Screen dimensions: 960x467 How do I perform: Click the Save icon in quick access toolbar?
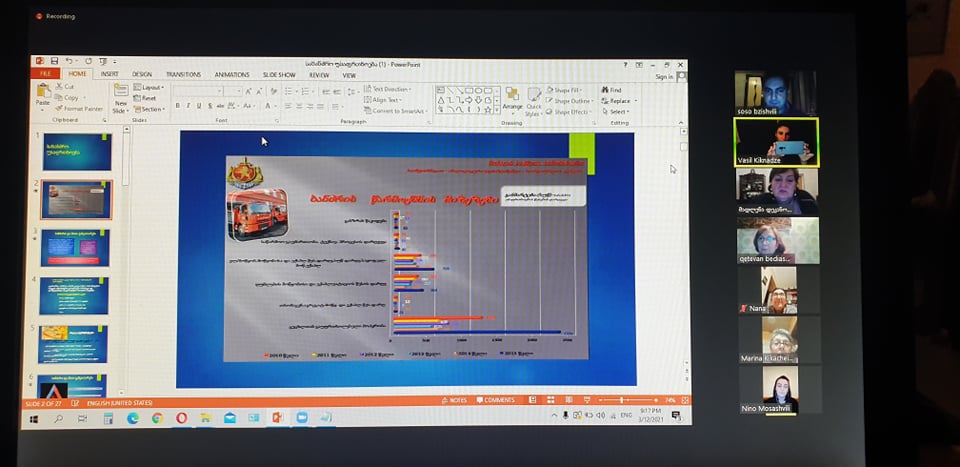[x=54, y=61]
